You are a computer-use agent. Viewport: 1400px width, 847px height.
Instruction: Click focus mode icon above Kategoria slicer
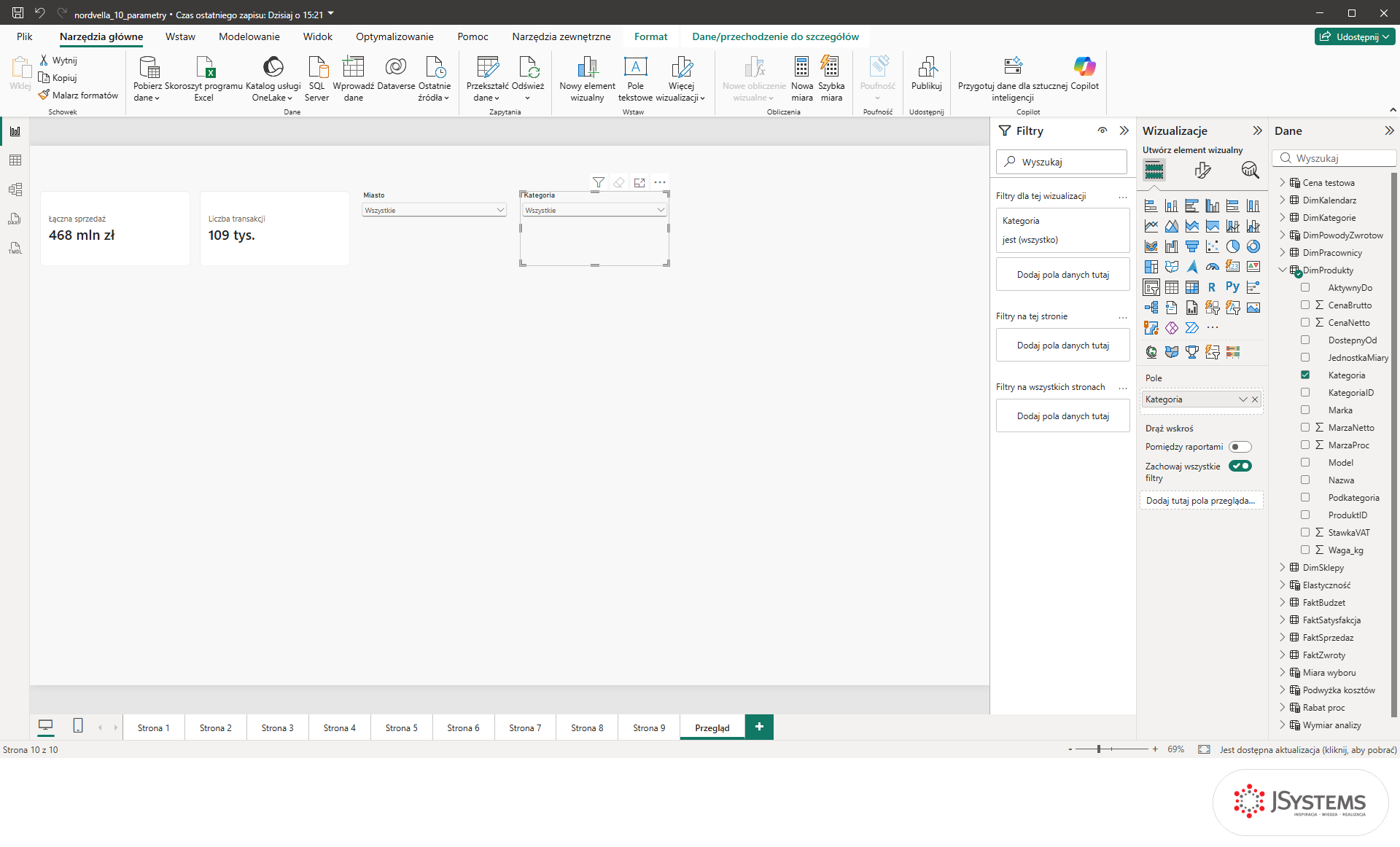tap(639, 182)
